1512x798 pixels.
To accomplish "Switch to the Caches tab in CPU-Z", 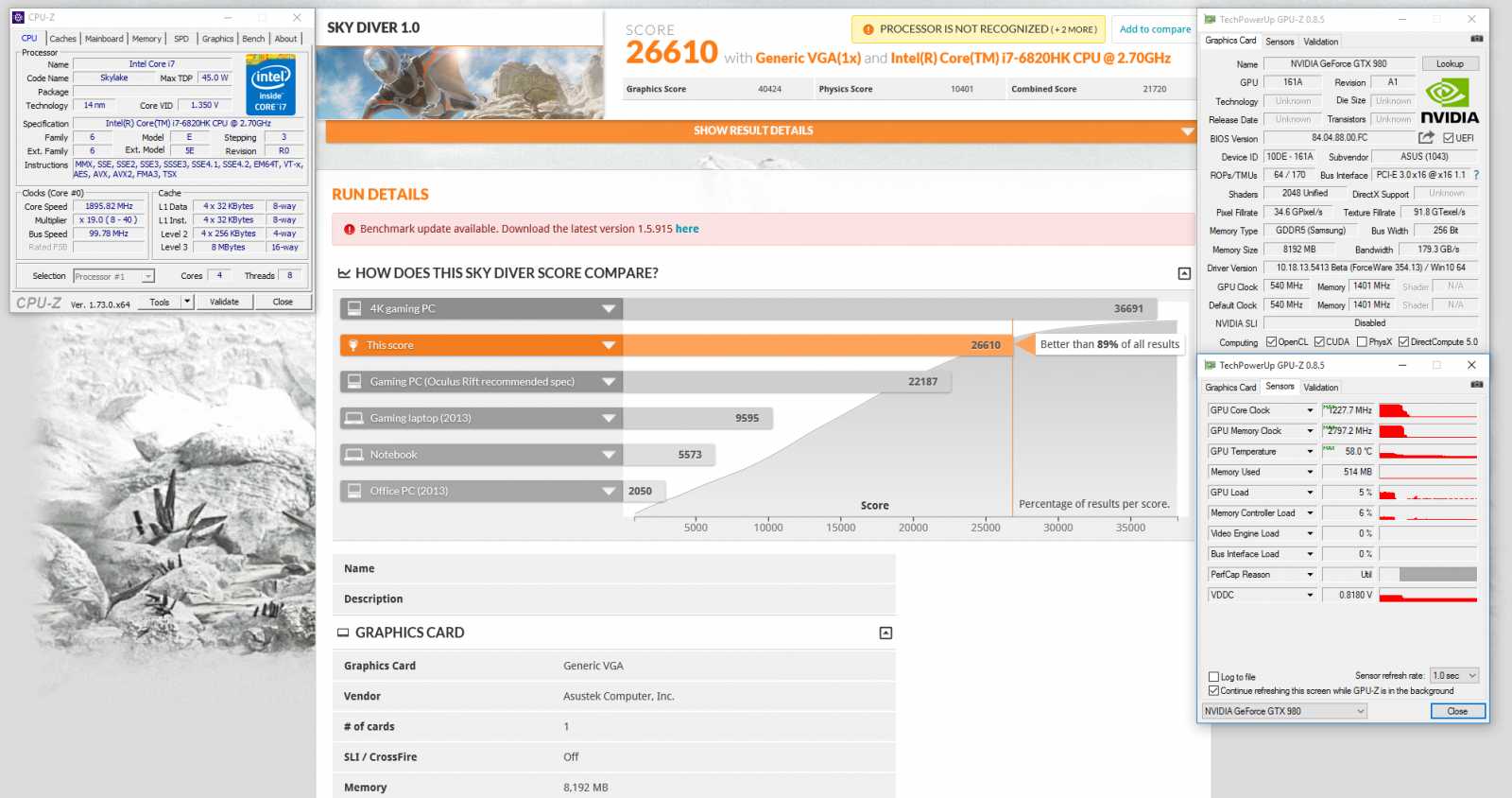I will tap(62, 39).
